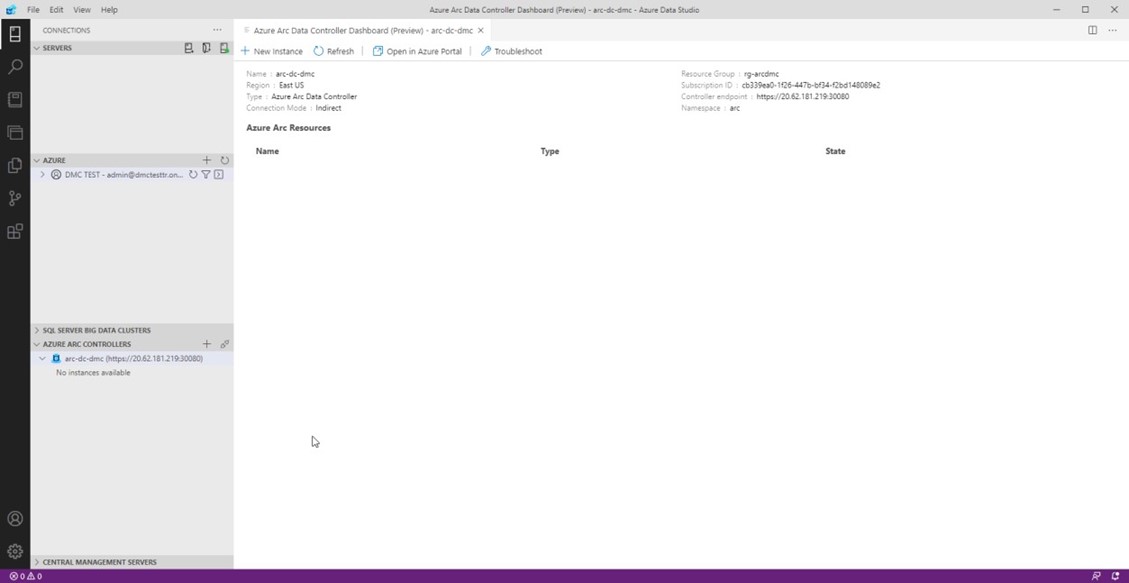This screenshot has height=583, width=1129.
Task: Open the errors and warnings status indicator
Action: click(25, 577)
